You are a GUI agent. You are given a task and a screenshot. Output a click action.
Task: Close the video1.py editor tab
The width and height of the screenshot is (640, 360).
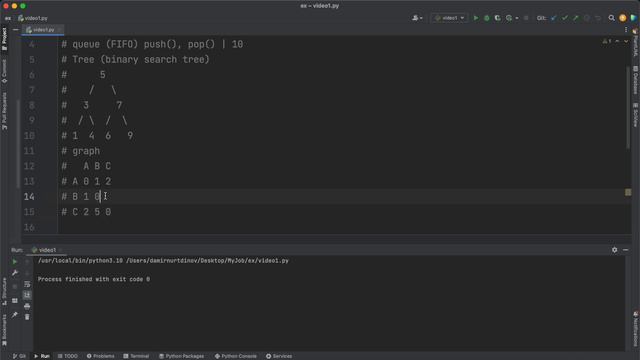(60, 30)
